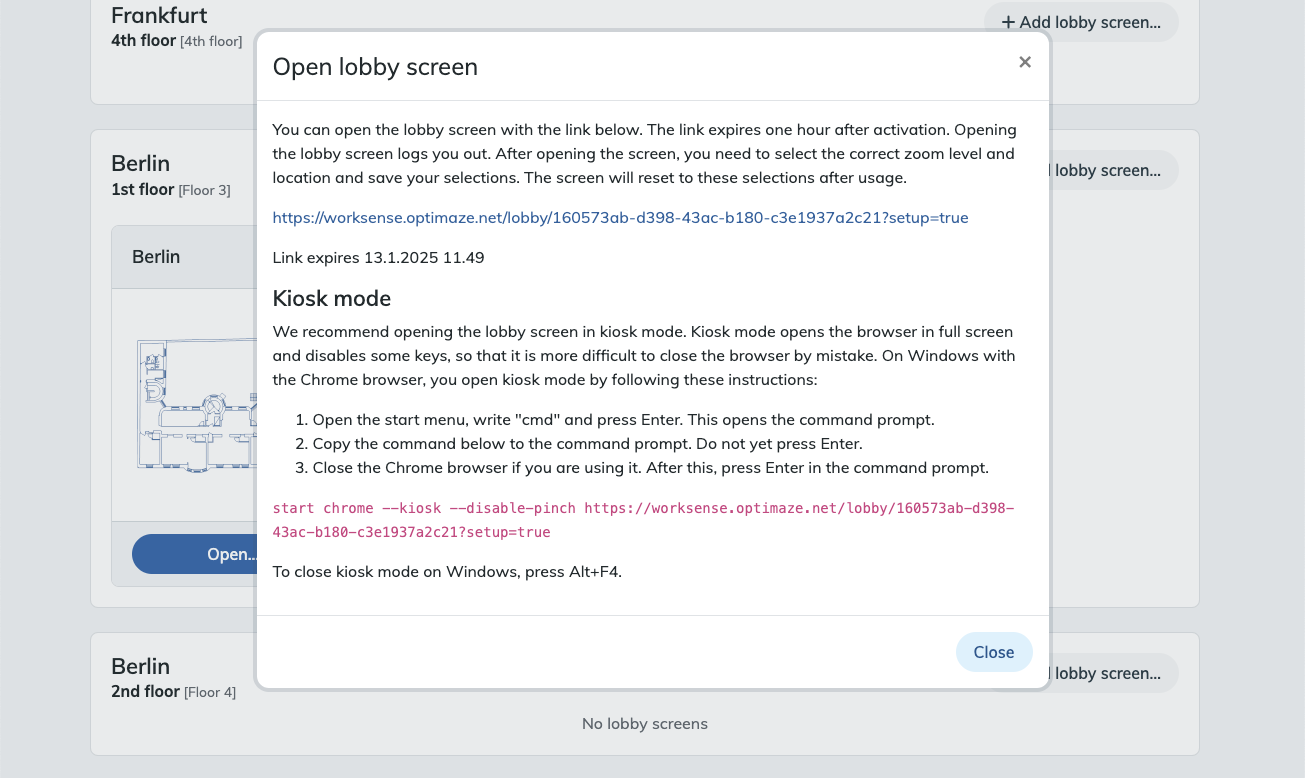Select the Berlin 2nd floor heading
Screen dimensions: 1305x778
tap(140, 667)
